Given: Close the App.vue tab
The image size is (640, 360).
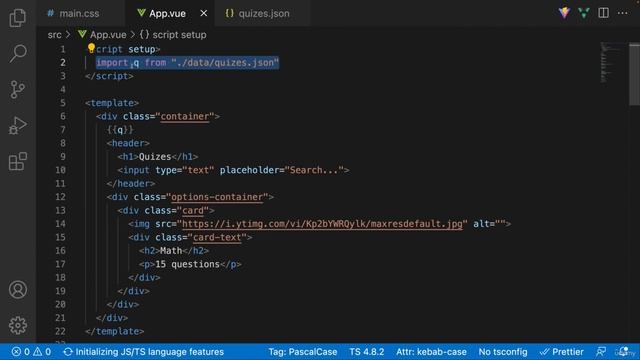Looking at the screenshot, I should tap(204, 13).
